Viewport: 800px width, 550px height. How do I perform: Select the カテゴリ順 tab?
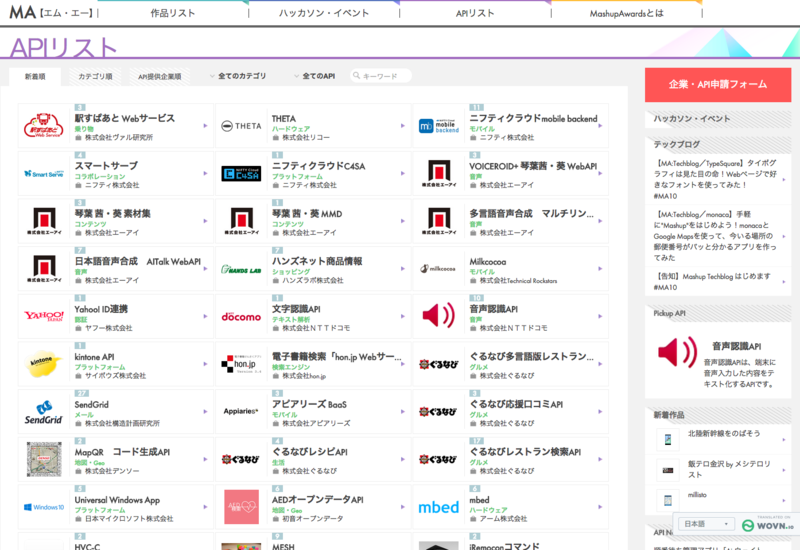coord(95,77)
